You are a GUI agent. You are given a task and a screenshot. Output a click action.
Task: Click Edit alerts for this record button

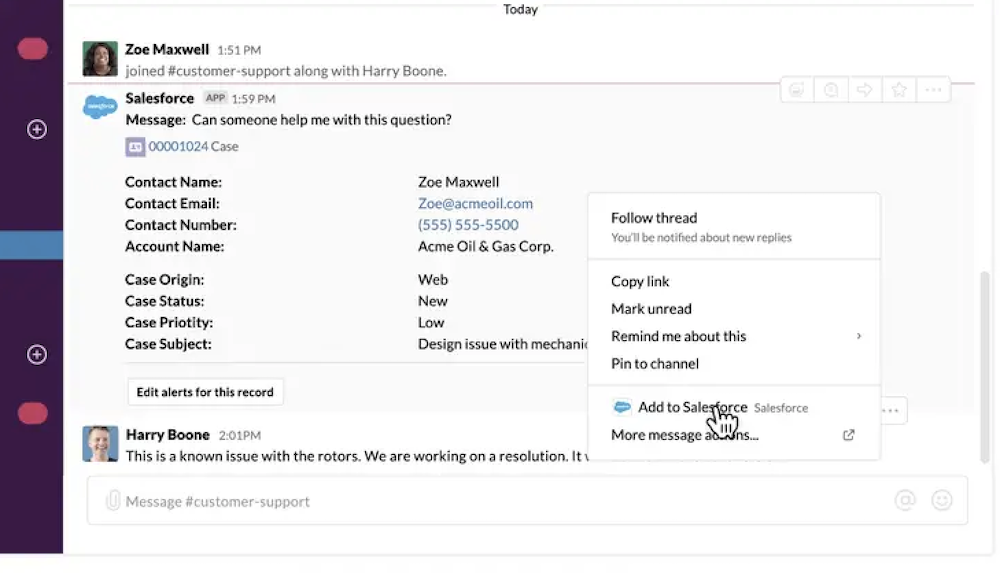[205, 392]
